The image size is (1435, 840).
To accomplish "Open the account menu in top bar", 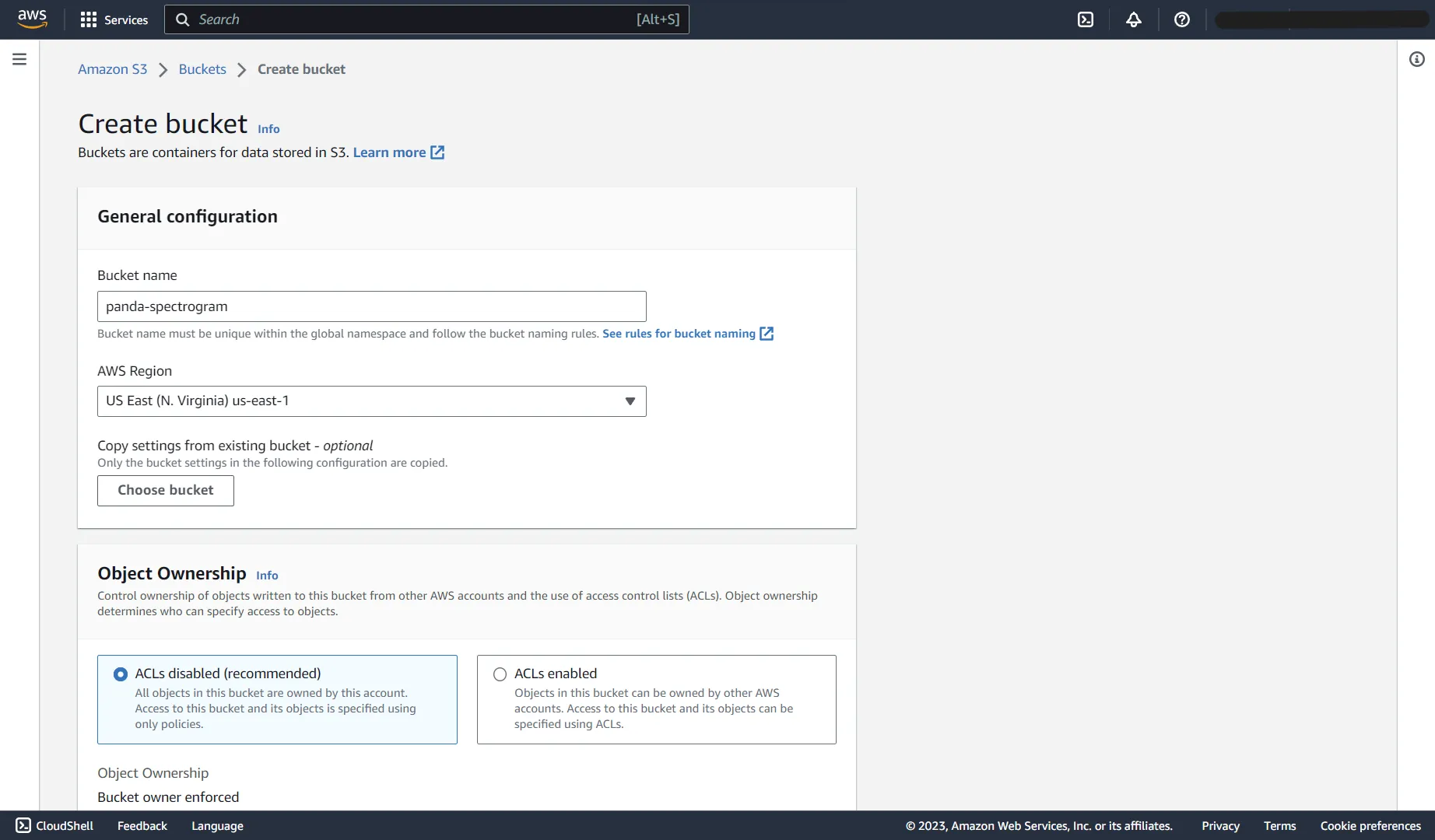I will click(1322, 19).
